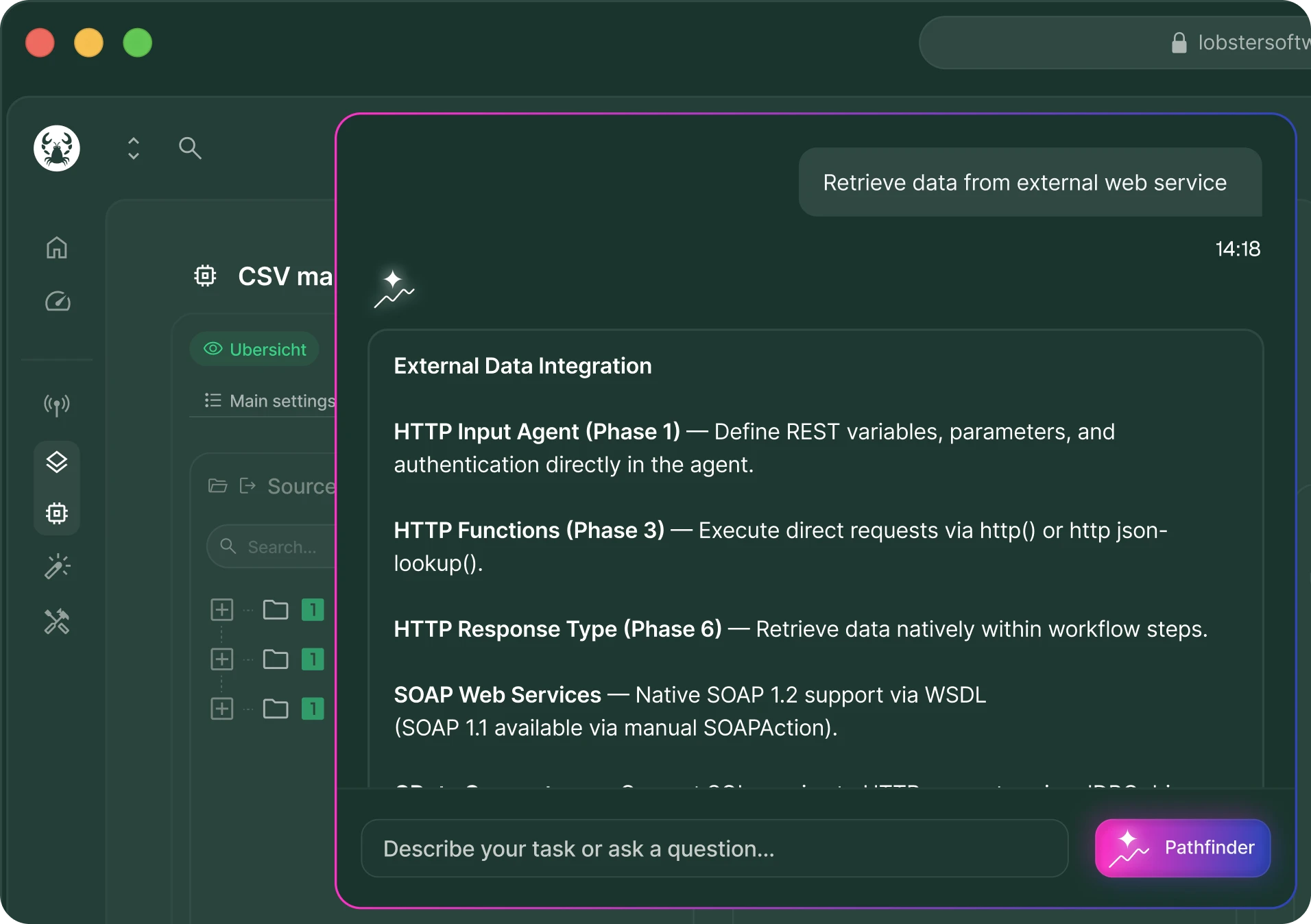This screenshot has width=1311, height=924.
Task: Toggle the up-down chevron switcher
Action: (x=134, y=148)
